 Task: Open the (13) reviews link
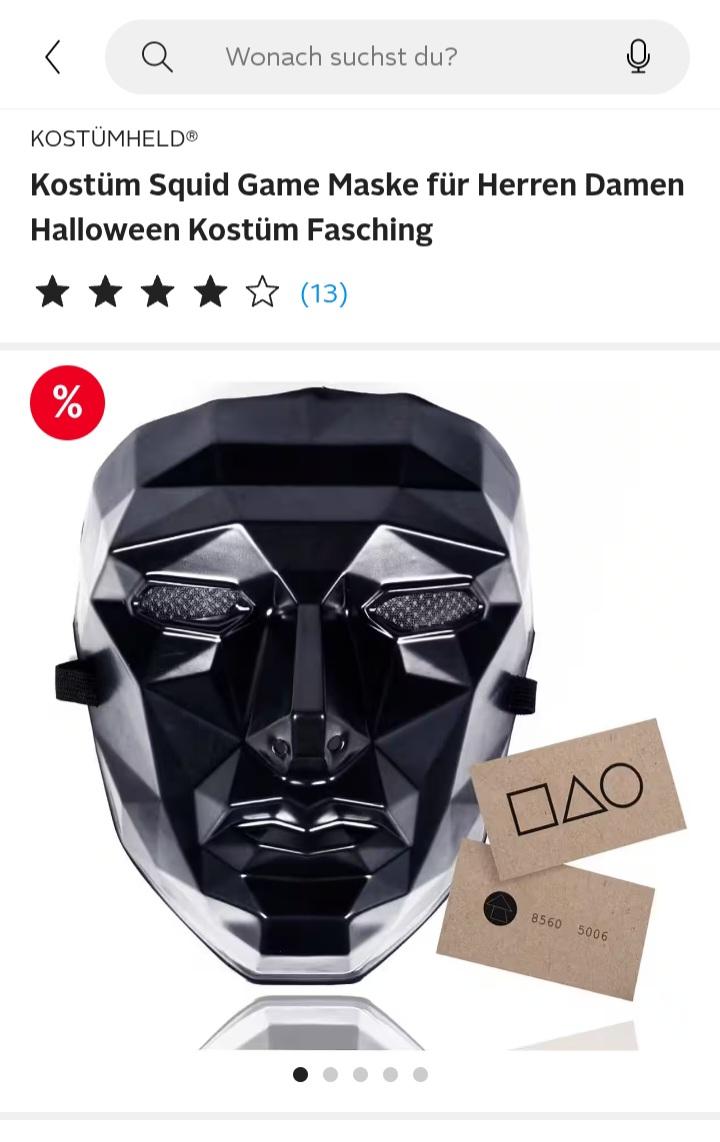(324, 294)
